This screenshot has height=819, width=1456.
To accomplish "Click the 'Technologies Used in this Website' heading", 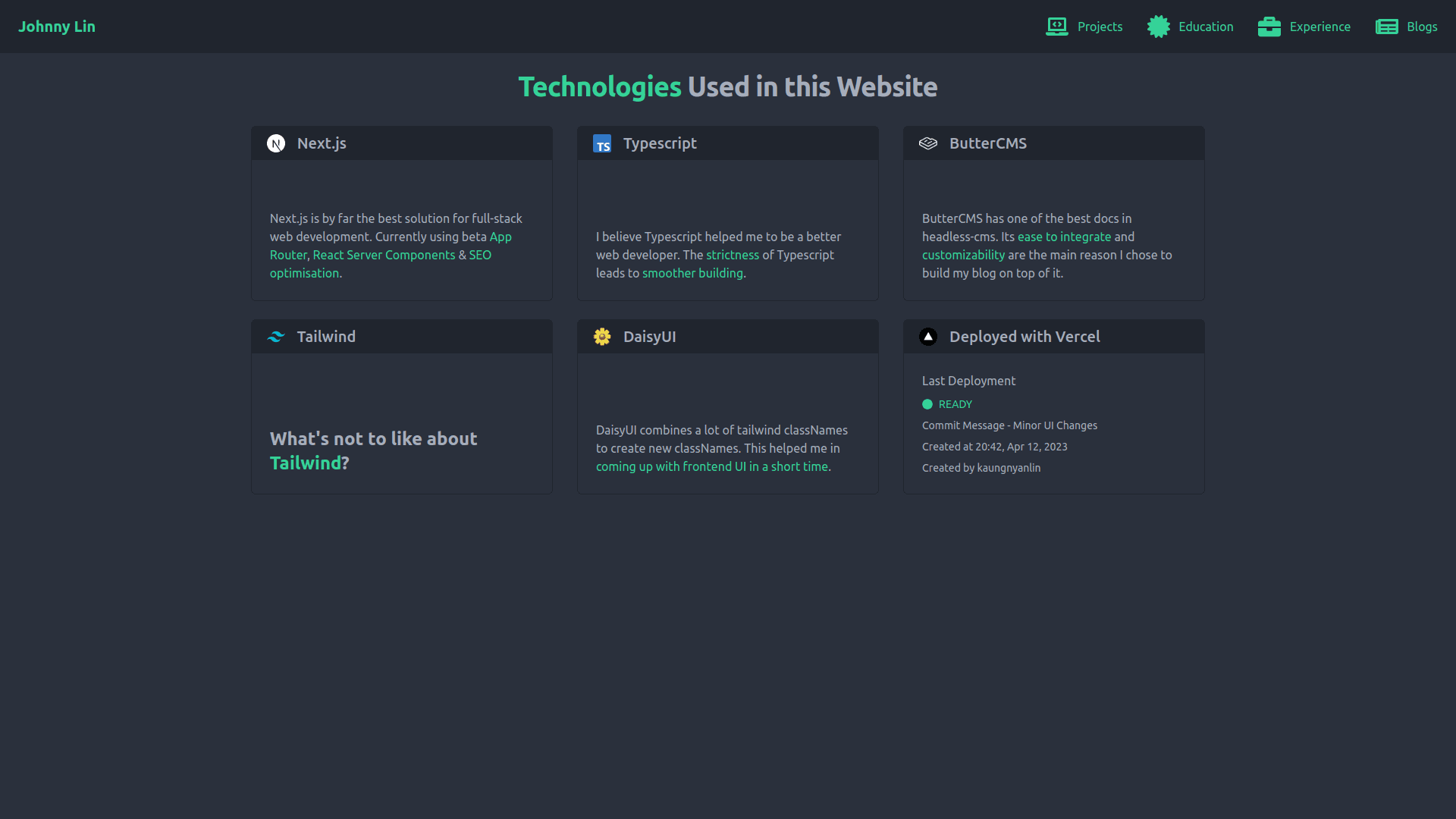I will (728, 87).
